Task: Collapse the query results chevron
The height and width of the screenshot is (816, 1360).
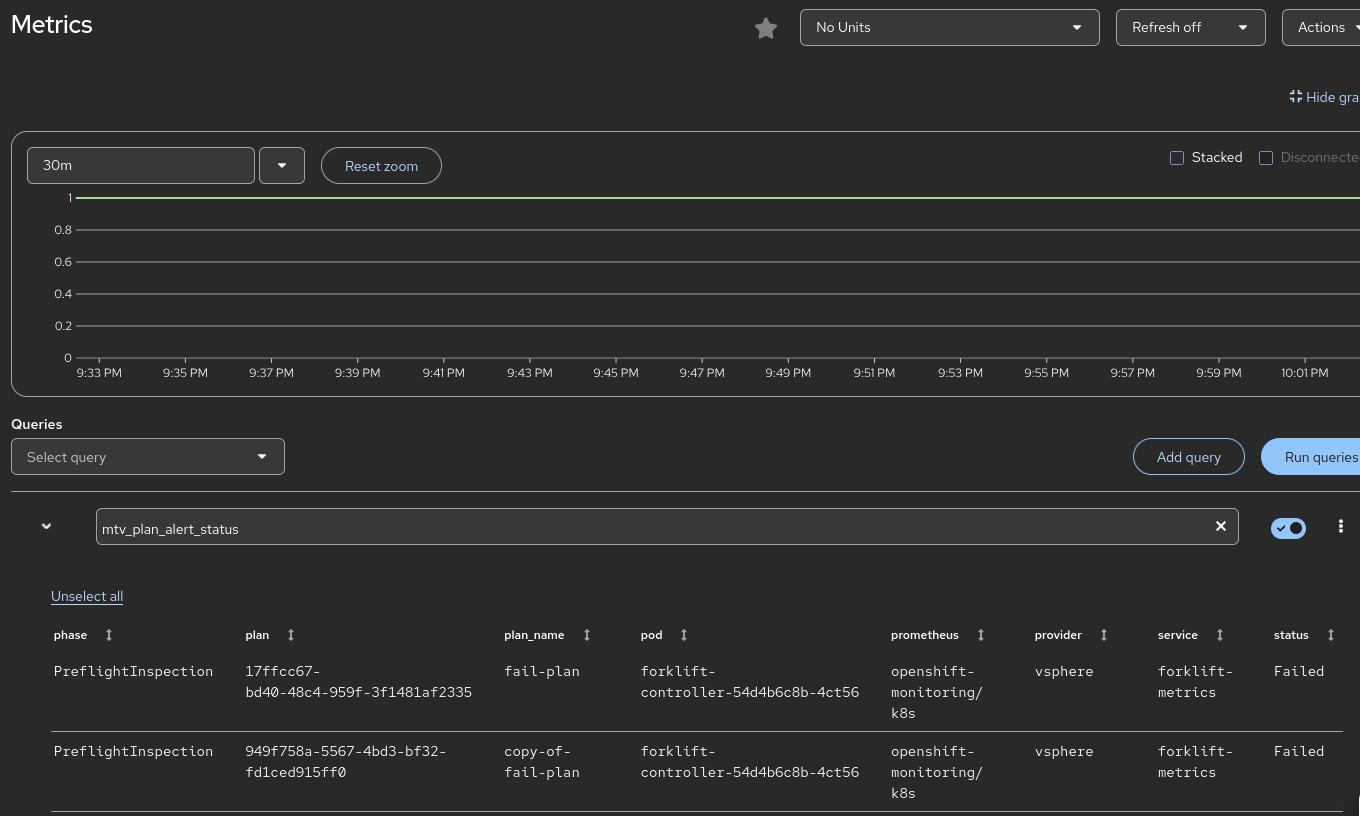Action: pos(46,526)
